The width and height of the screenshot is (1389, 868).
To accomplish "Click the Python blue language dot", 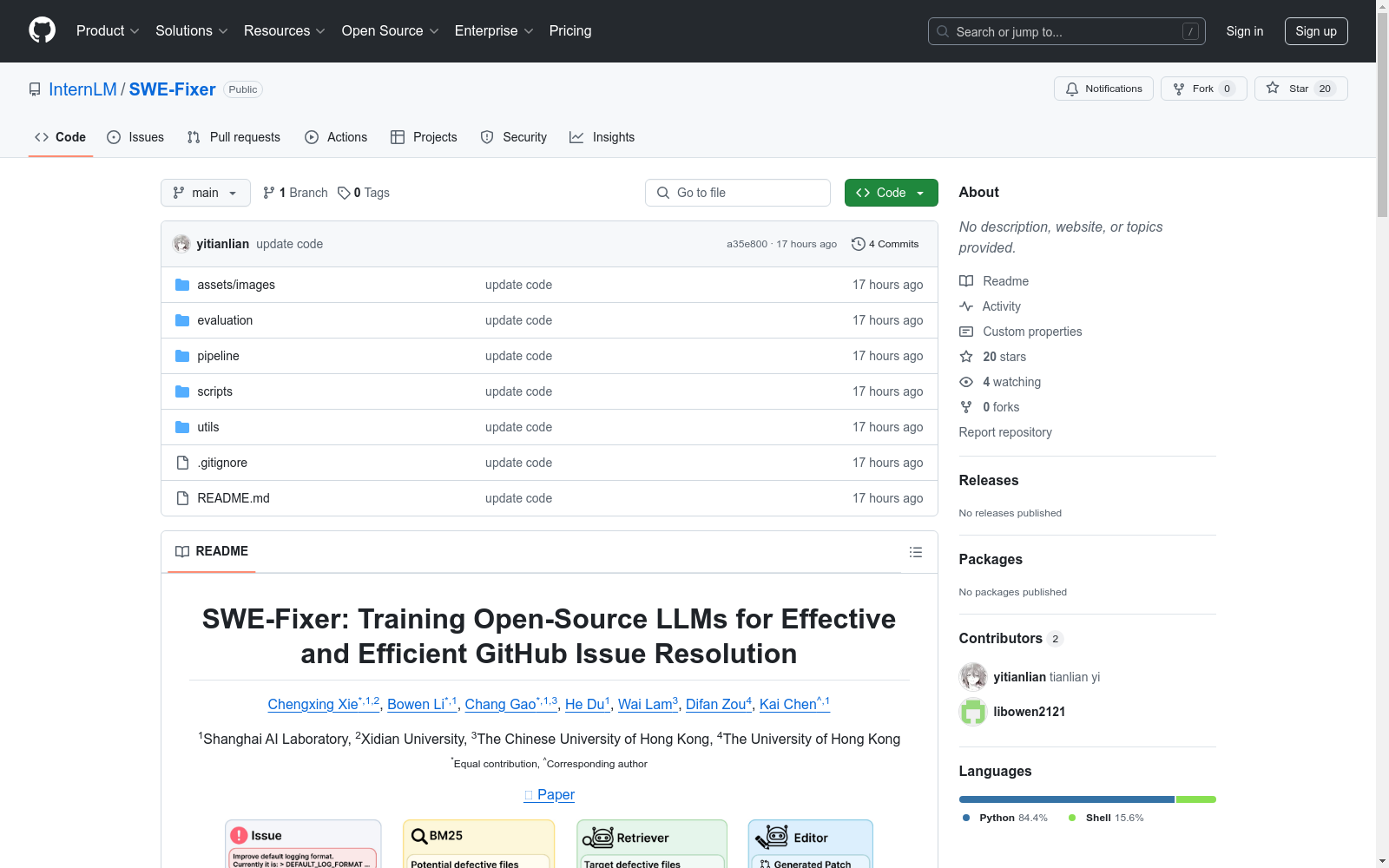I will [x=966, y=818].
